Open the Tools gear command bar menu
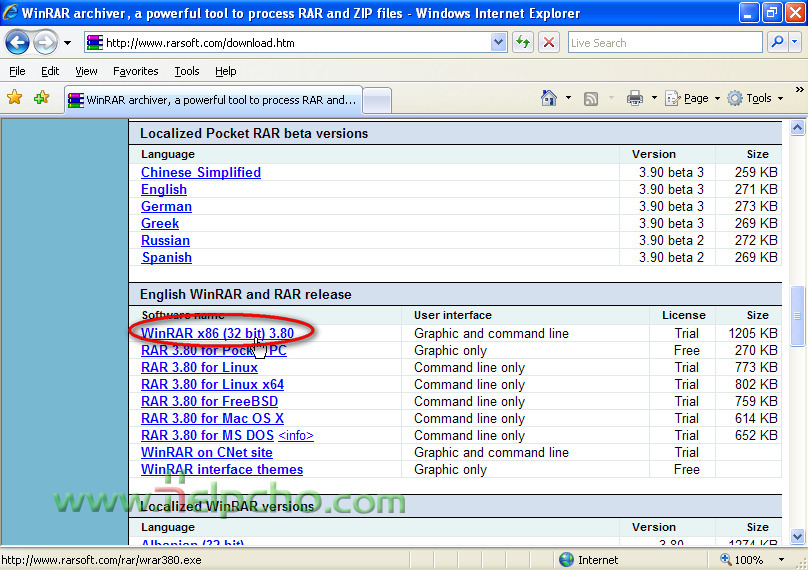Viewport: 808px width, 570px height. [755, 98]
